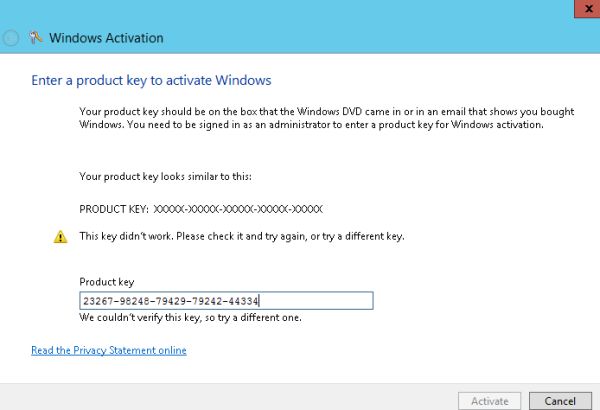
Task: Close the Windows Activation dialog
Action: (x=588, y=8)
